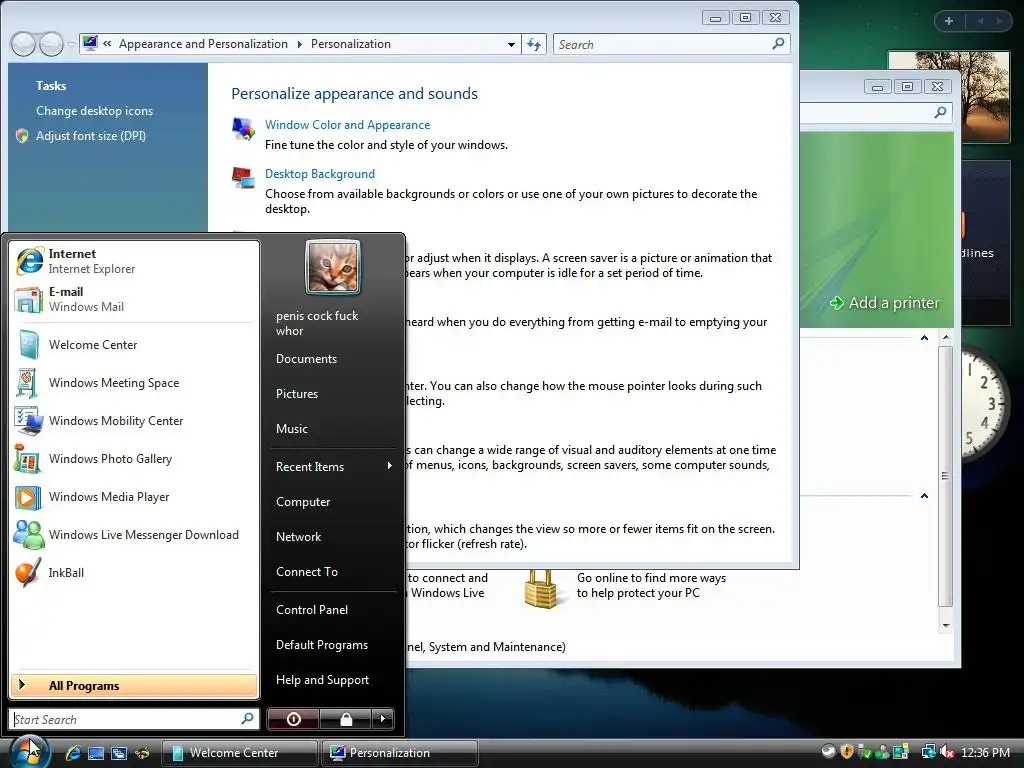Open Desktop Background link
The width and height of the screenshot is (1024, 768).
pyautogui.click(x=320, y=174)
